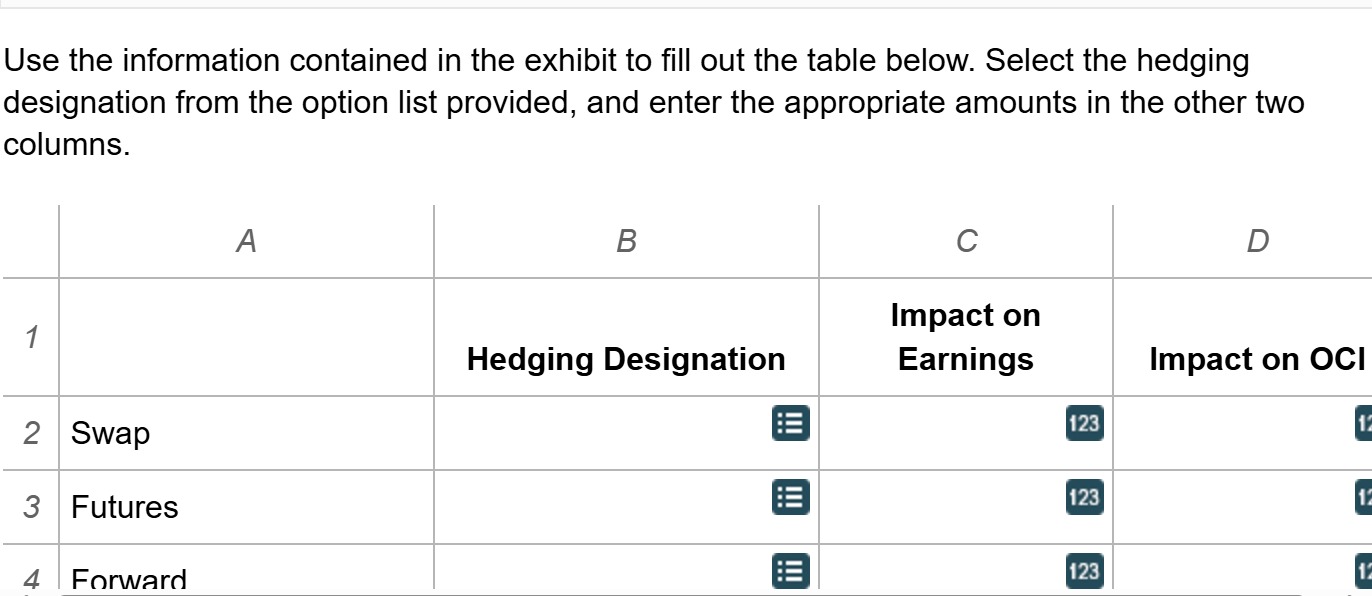The image size is (1372, 596).
Task: Click the Swap row label
Action: pos(110,433)
